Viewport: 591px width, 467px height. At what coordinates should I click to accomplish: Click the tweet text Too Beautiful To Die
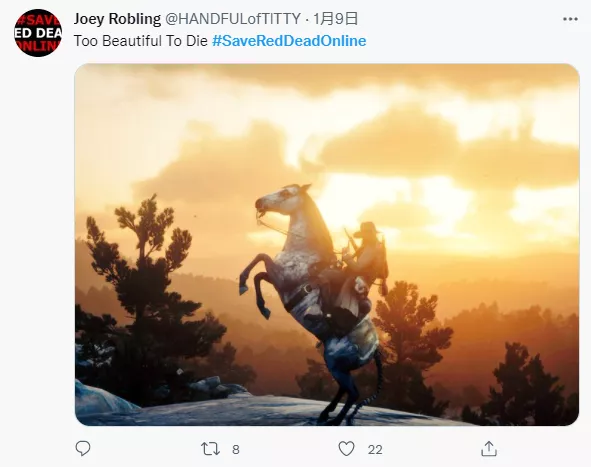[x=141, y=41]
